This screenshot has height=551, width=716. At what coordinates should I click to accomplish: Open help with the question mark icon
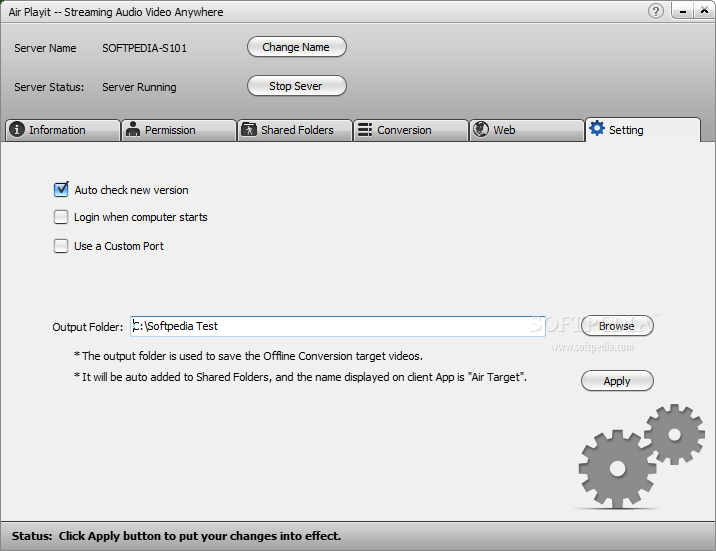[656, 11]
